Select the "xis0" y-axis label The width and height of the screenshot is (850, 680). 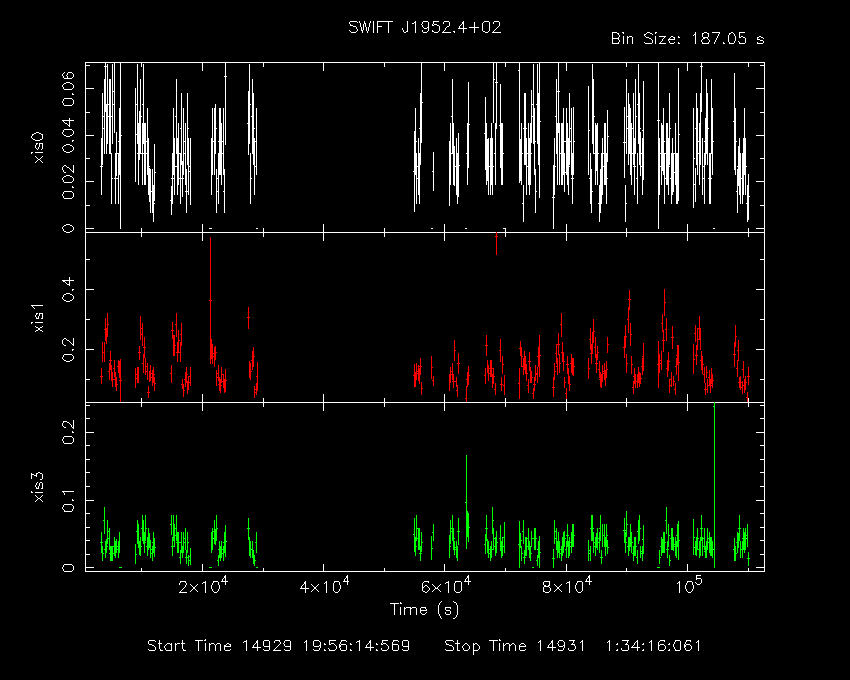pyautogui.click(x=38, y=147)
